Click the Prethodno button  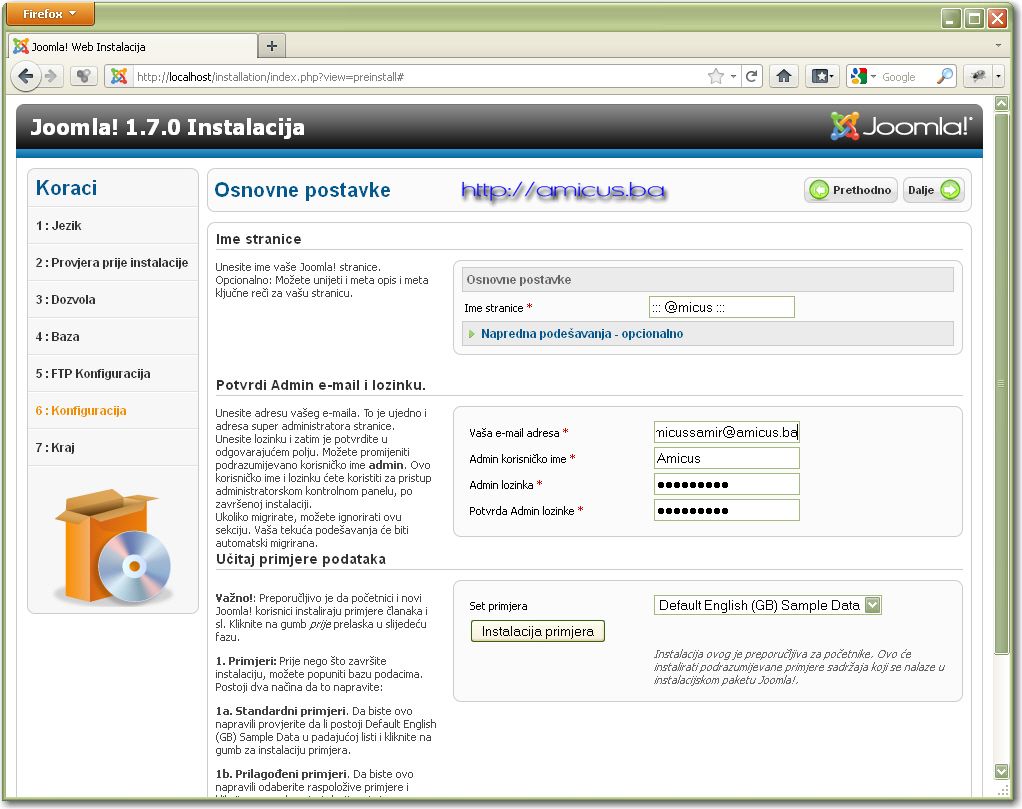851,190
